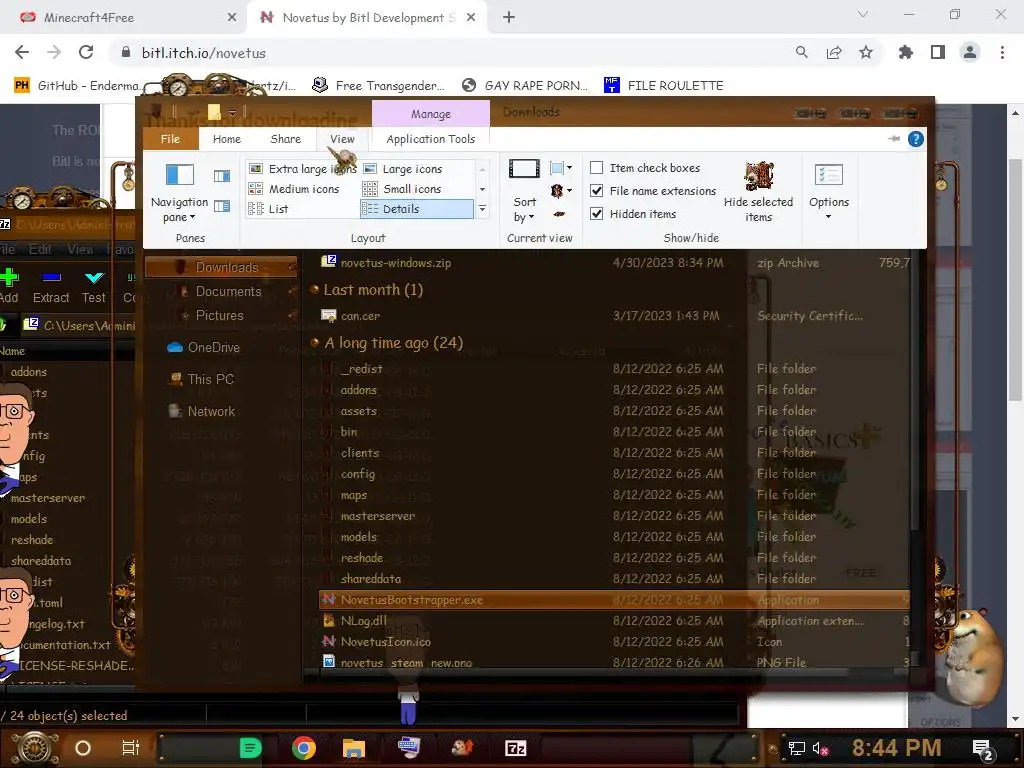1024x768 pixels.
Task: Open the Navigation pane dropdown
Action: coord(180,210)
